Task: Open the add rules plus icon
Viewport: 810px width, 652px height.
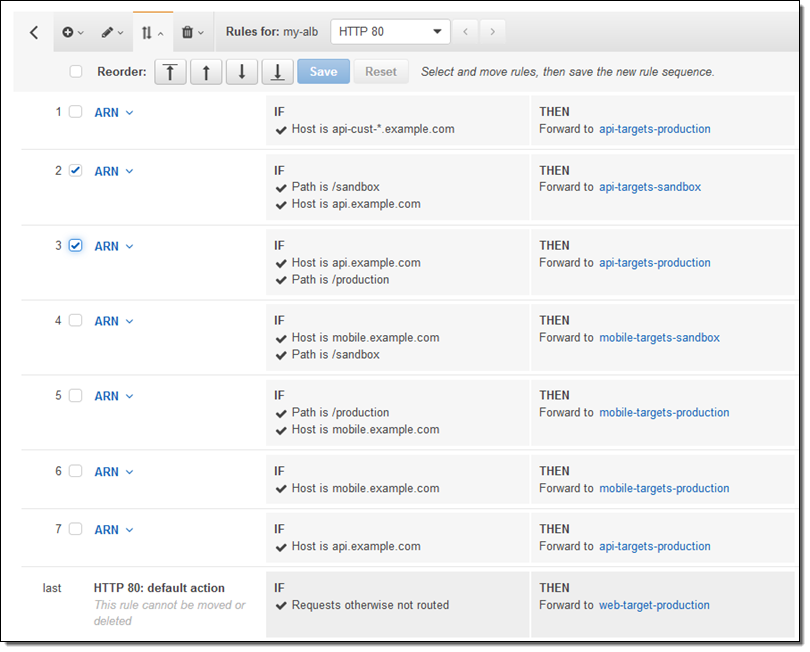Action: pos(73,33)
